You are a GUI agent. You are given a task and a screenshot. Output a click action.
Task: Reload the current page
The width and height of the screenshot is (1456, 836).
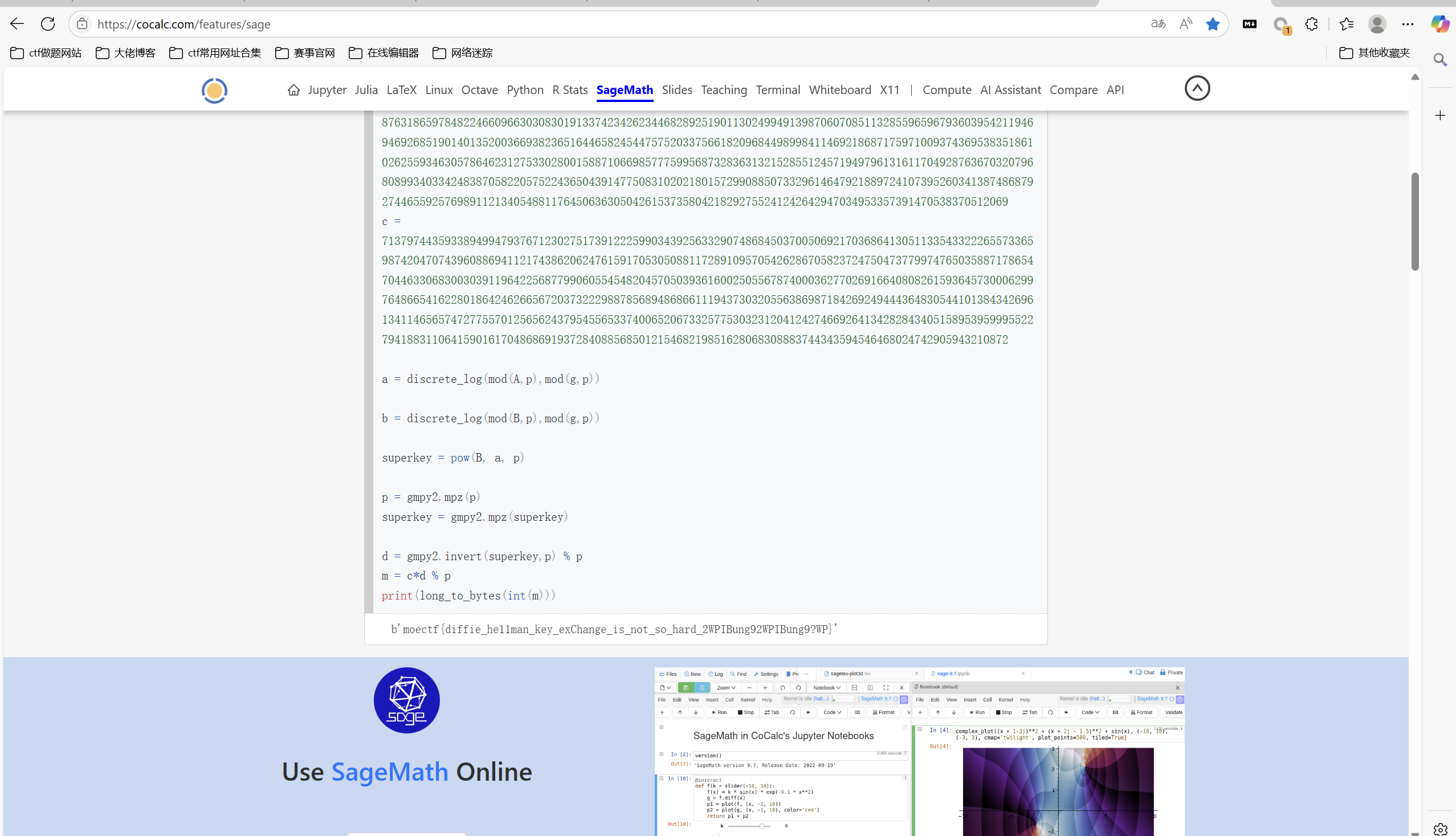point(48,23)
